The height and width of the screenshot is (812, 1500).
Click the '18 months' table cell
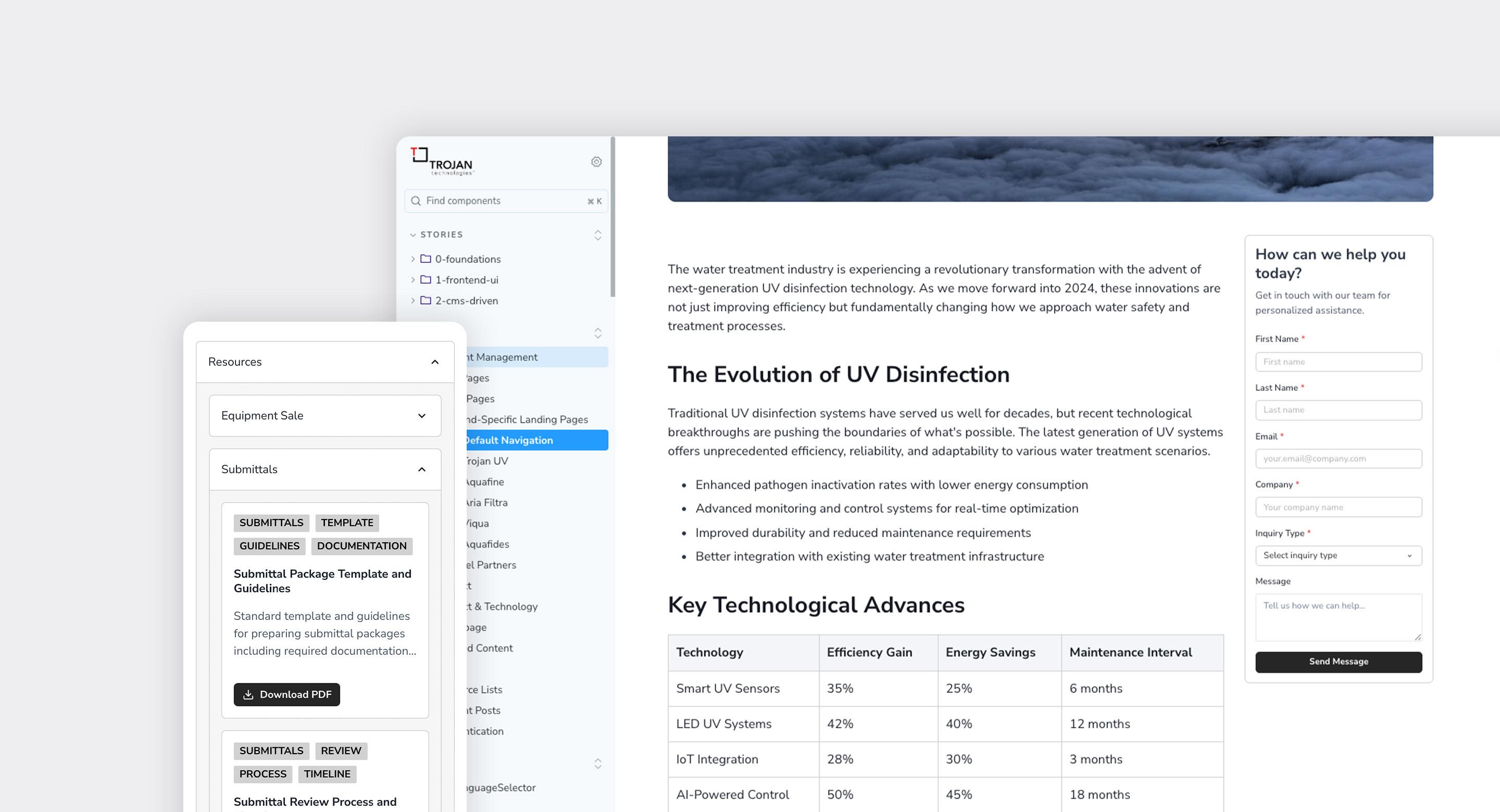pos(1143,794)
